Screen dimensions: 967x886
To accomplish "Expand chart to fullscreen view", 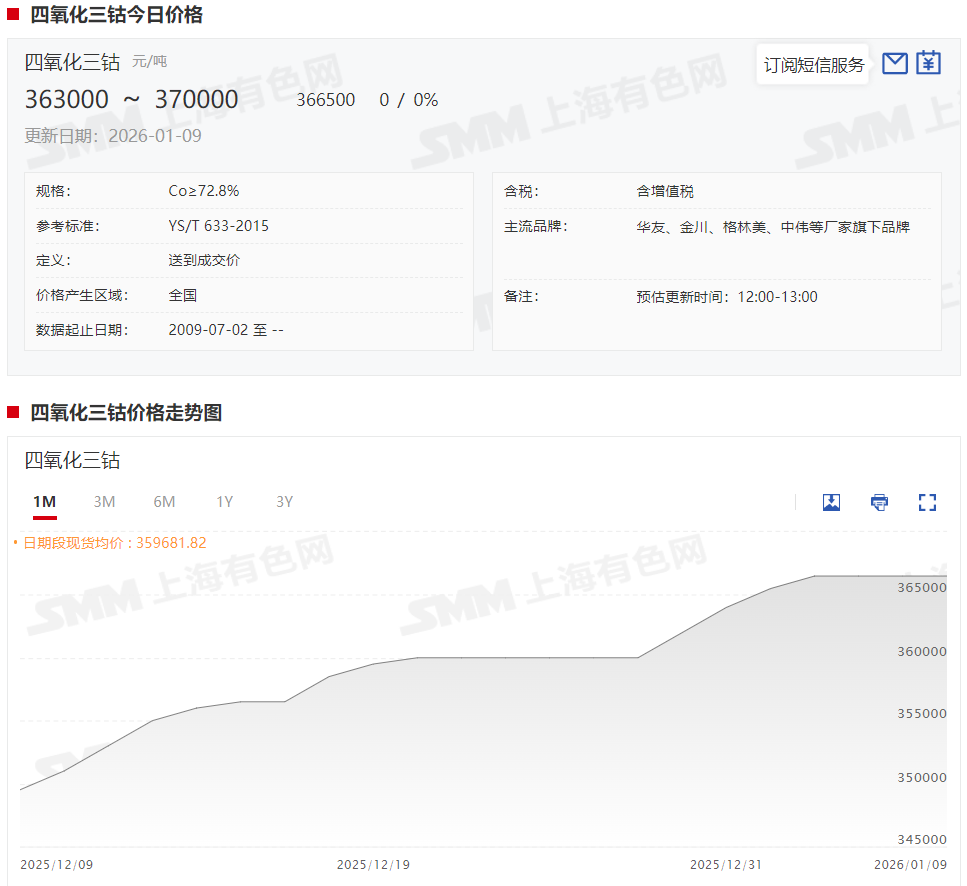I will point(927,502).
